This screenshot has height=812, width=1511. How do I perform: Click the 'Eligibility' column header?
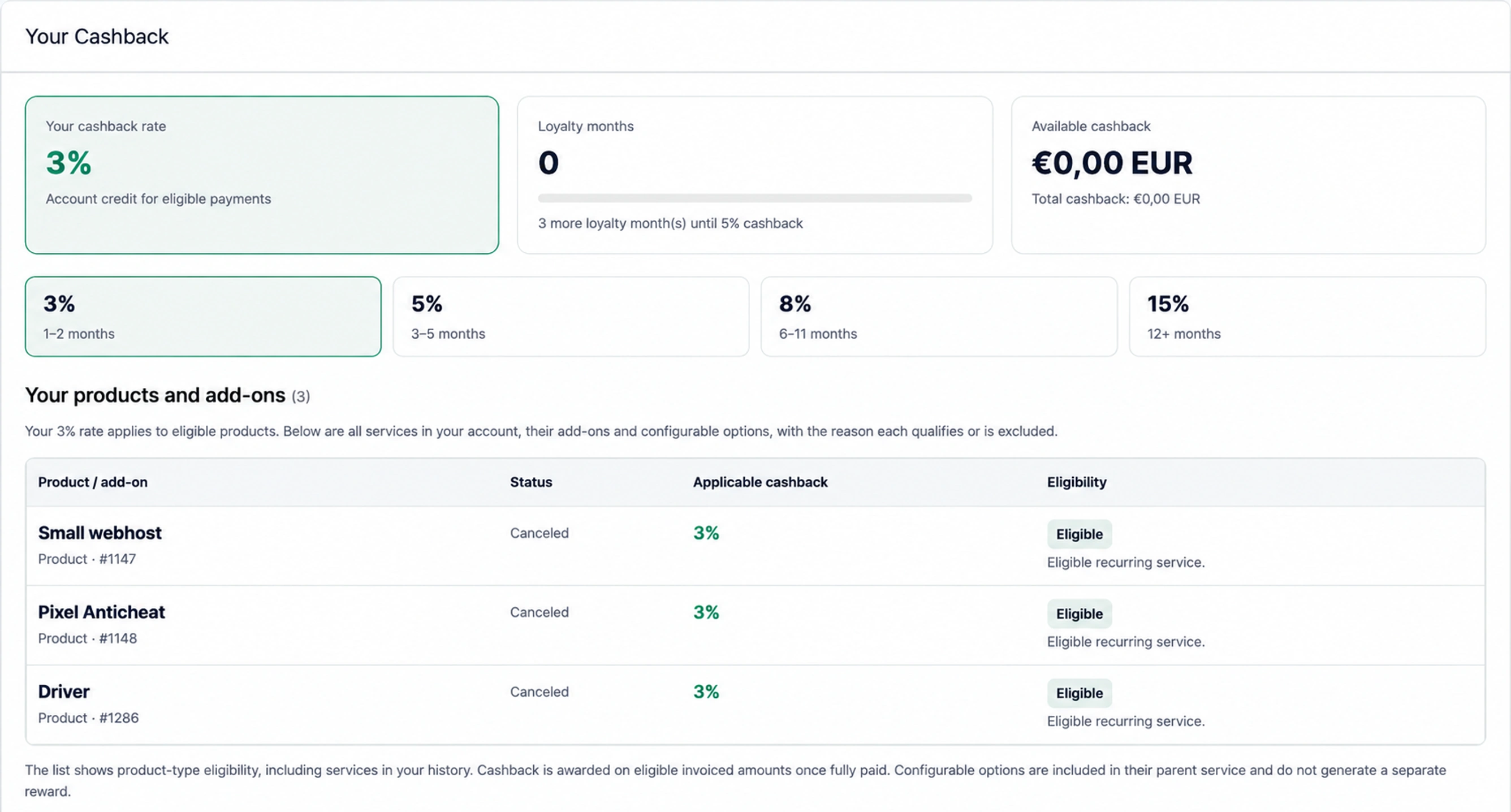point(1077,482)
